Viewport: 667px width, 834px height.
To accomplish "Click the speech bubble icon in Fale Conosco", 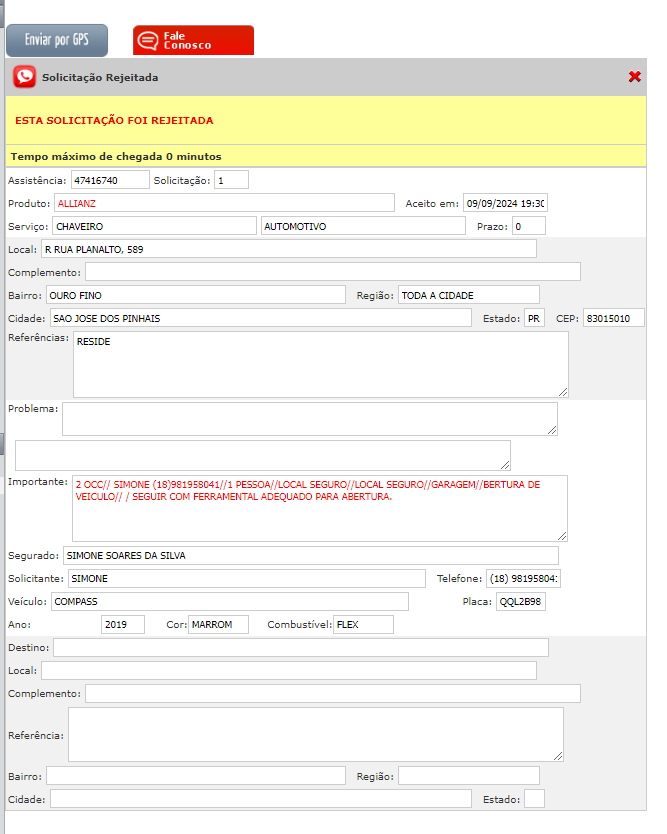I will 148,40.
